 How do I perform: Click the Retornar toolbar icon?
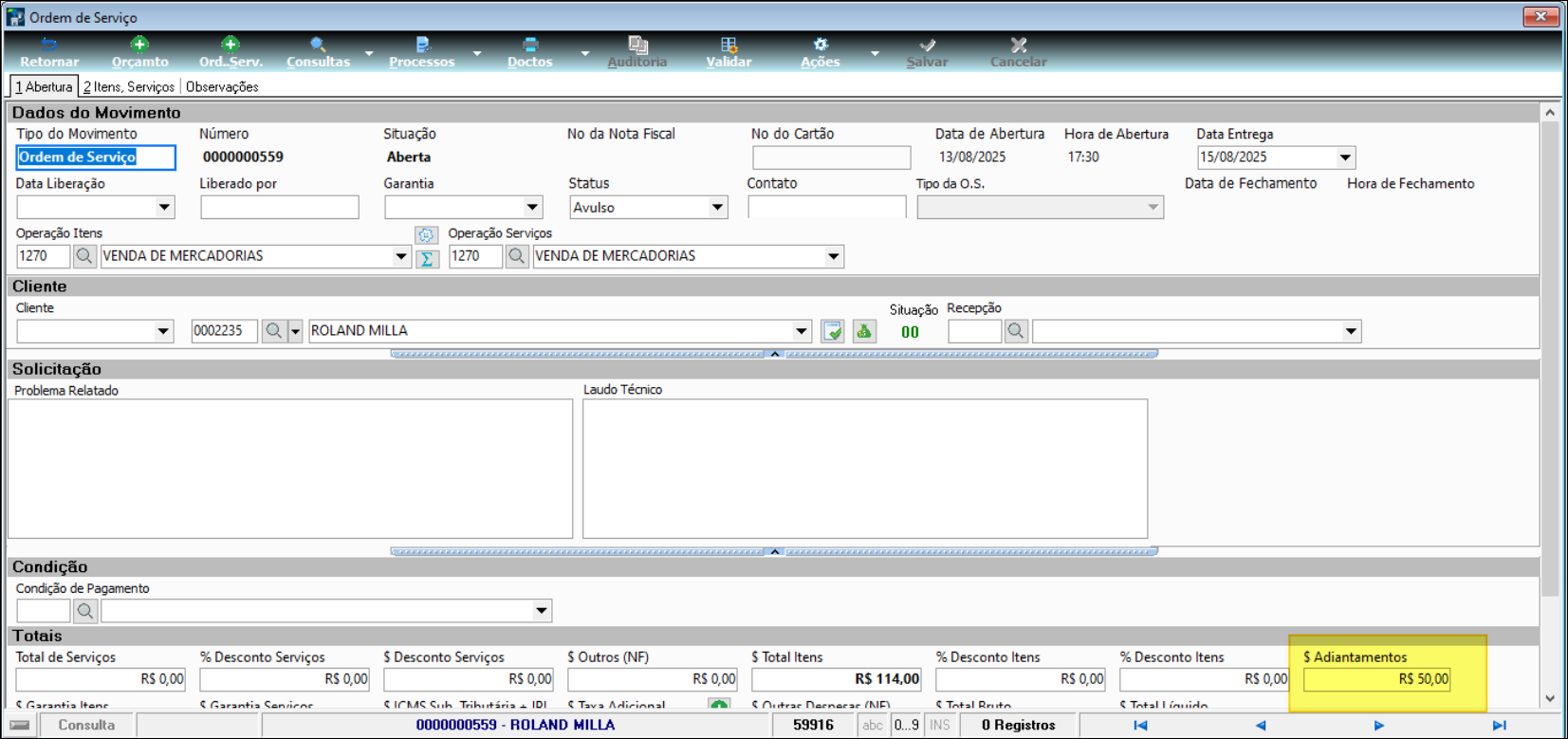tap(49, 52)
